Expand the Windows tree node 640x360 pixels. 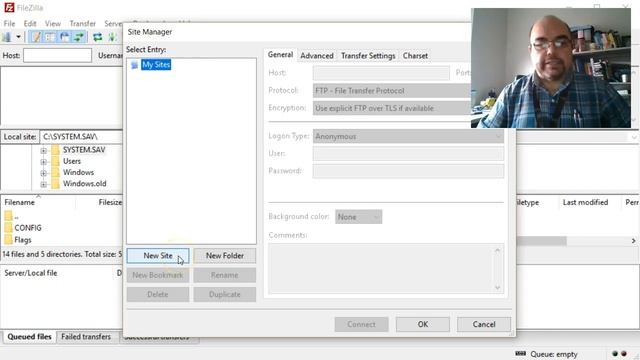coord(44,173)
